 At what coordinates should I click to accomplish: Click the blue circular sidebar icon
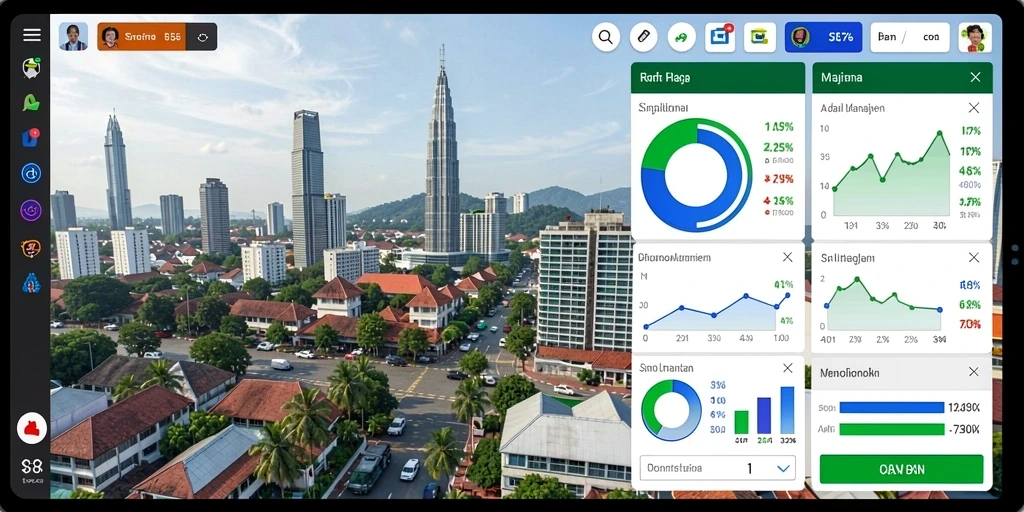tap(31, 173)
